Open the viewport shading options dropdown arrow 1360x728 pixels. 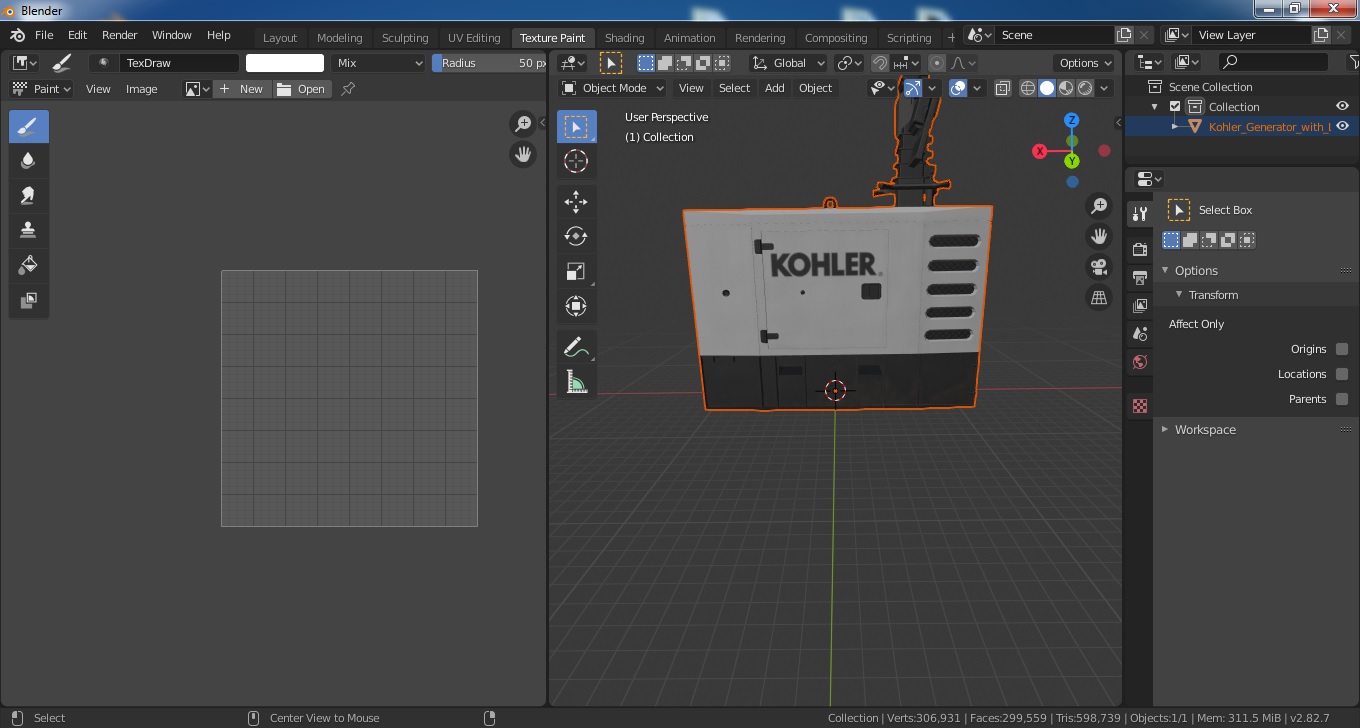1104,88
